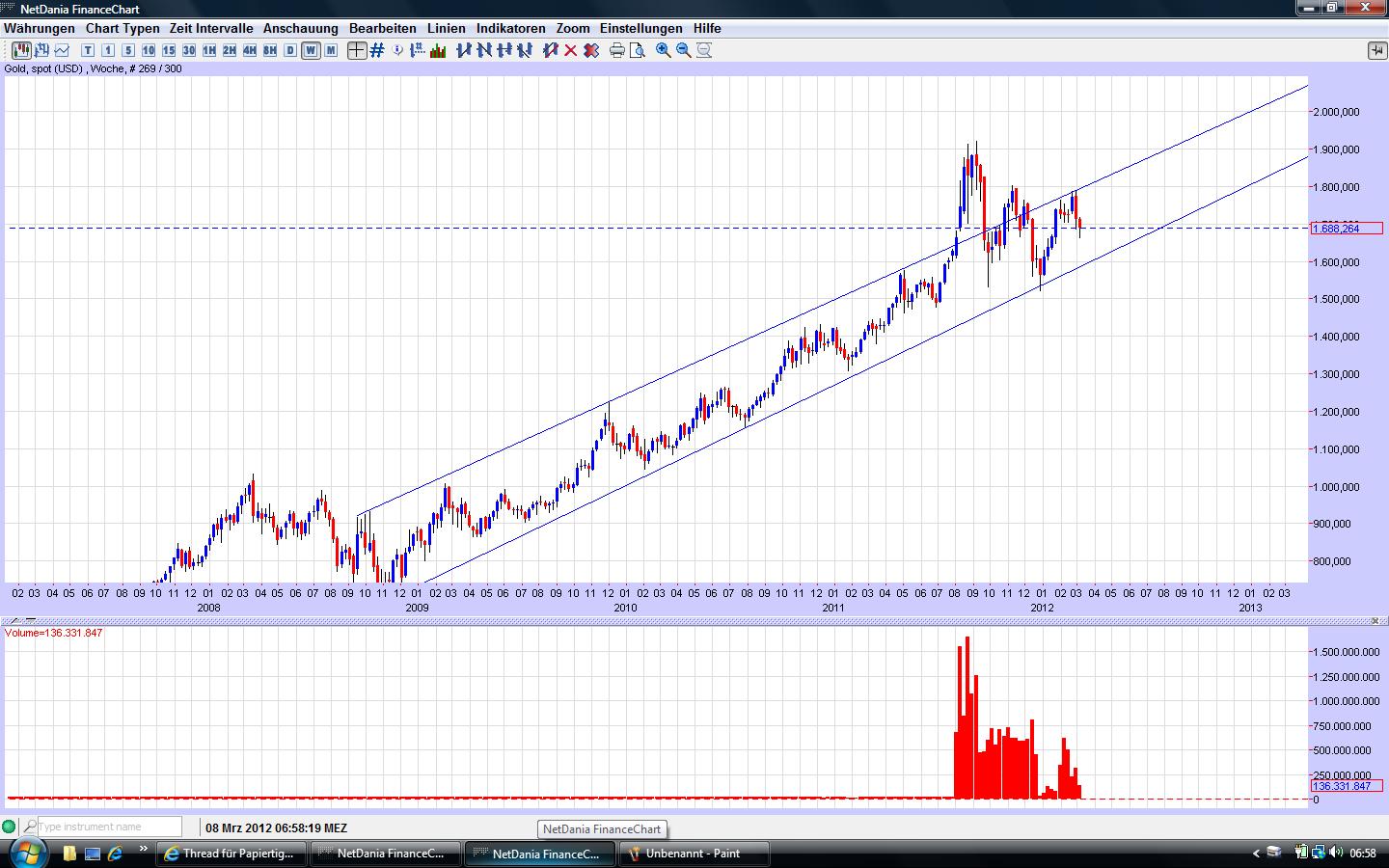Zoom in with the plus magnifier

click(664, 50)
